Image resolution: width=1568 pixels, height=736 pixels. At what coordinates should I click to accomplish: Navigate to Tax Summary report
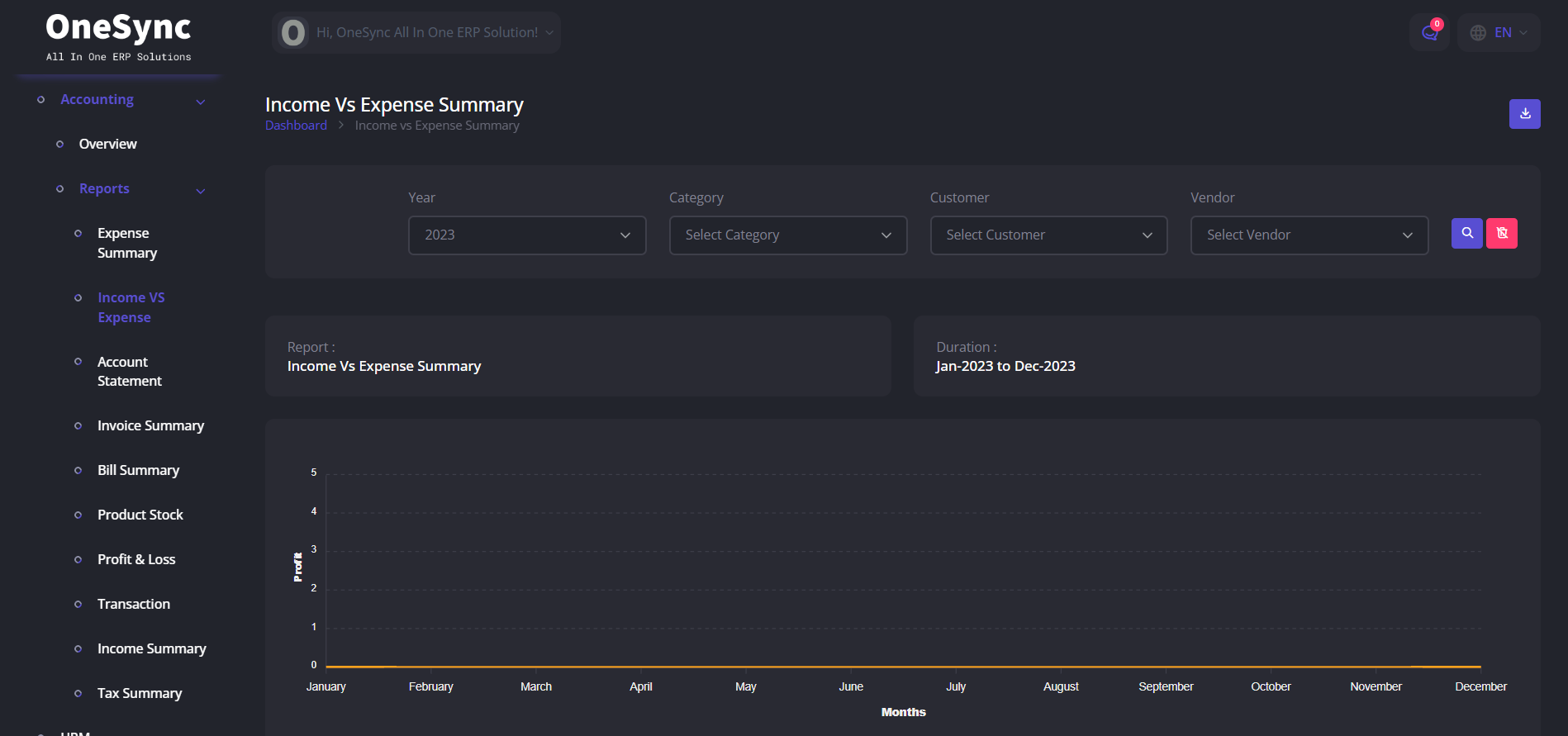coord(140,693)
